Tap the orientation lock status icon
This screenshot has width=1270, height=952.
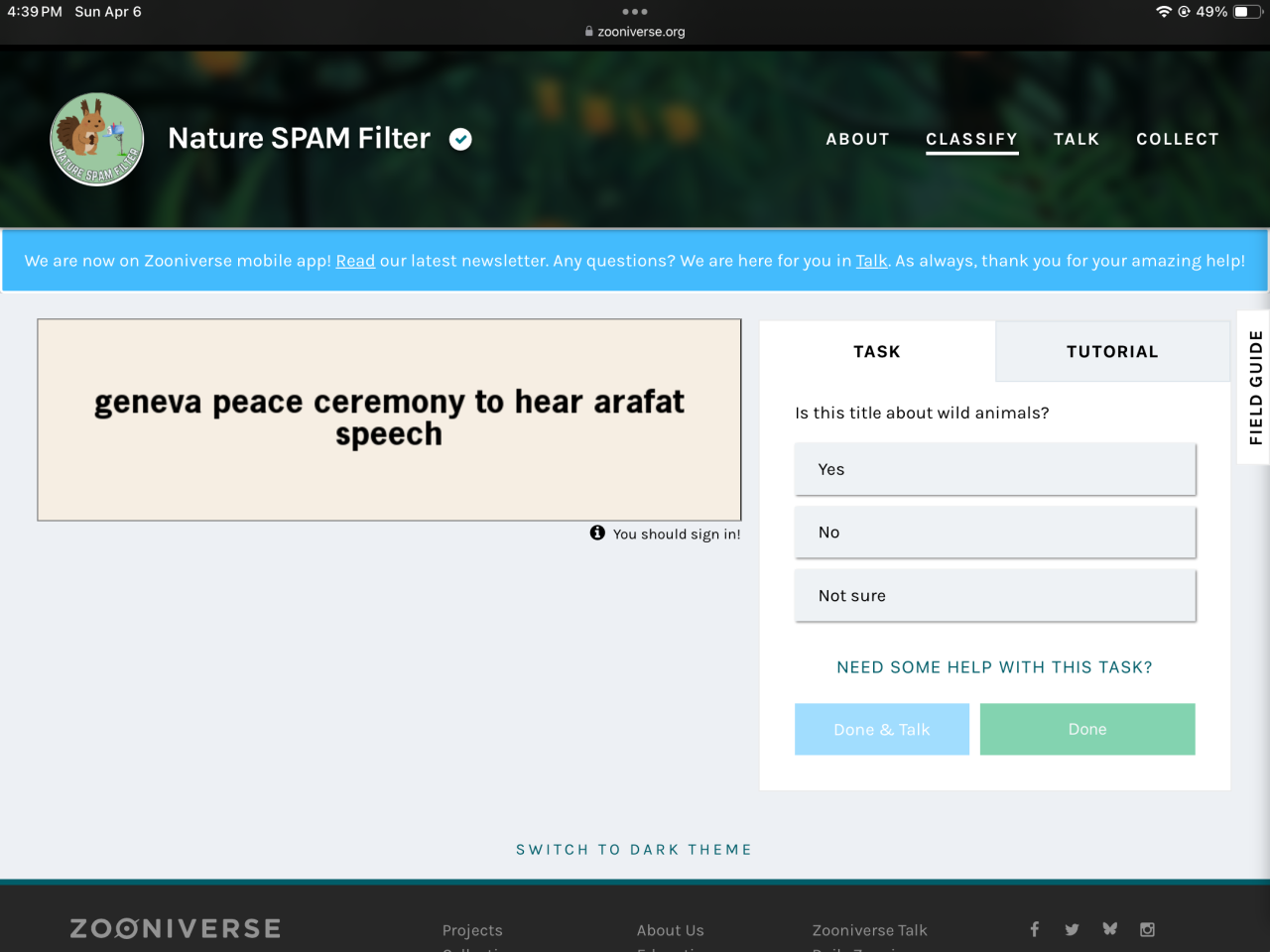[1184, 12]
